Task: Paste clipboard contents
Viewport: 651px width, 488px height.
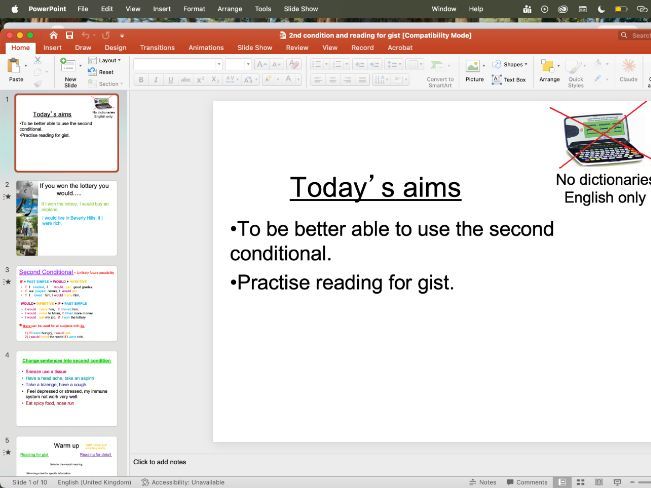Action: click(15, 70)
